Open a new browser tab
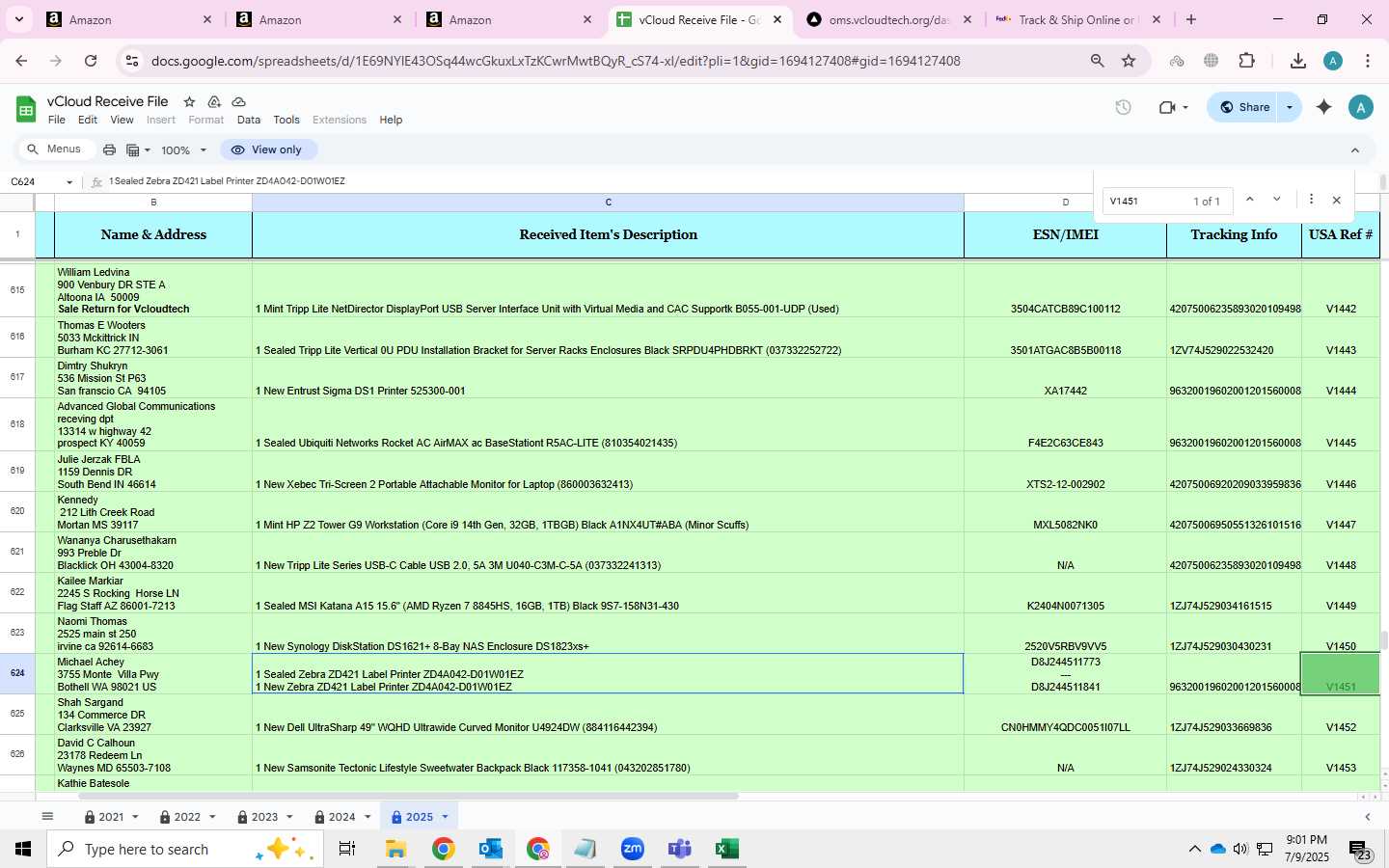 [x=1191, y=19]
